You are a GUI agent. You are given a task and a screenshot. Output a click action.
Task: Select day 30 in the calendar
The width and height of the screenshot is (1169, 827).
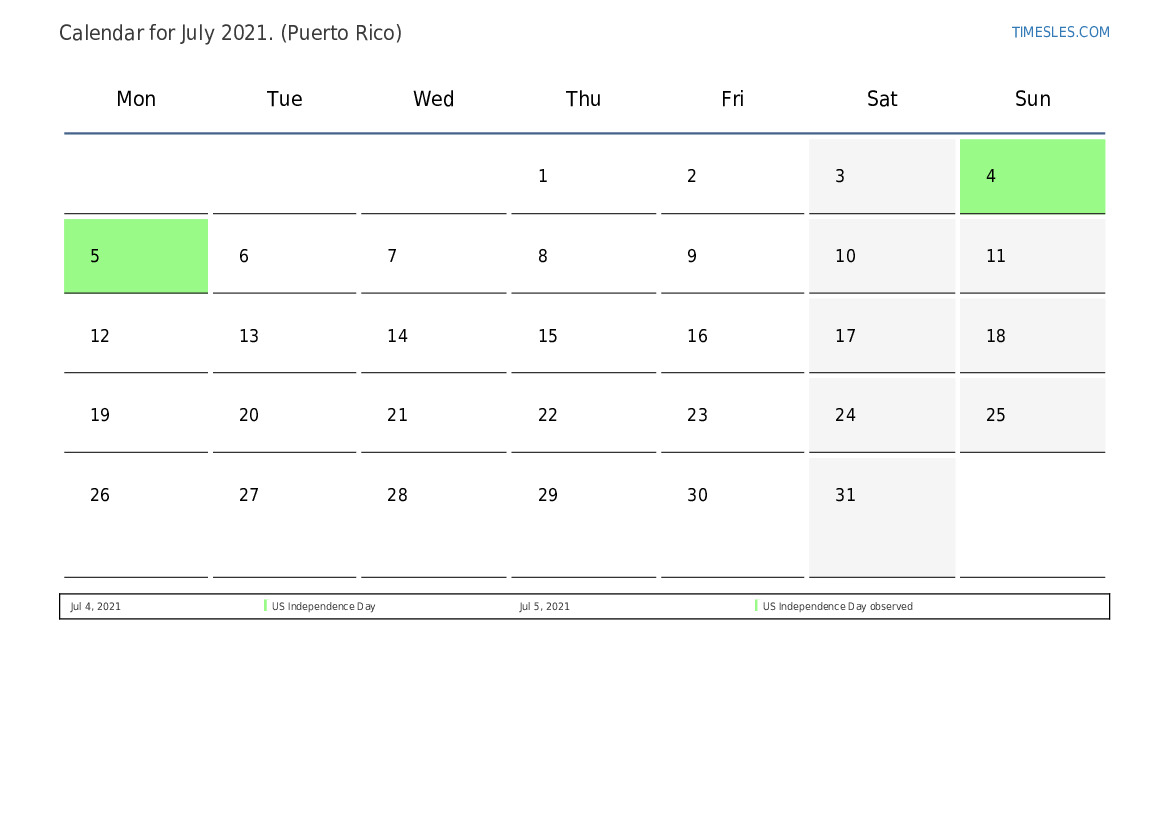pyautogui.click(x=732, y=518)
